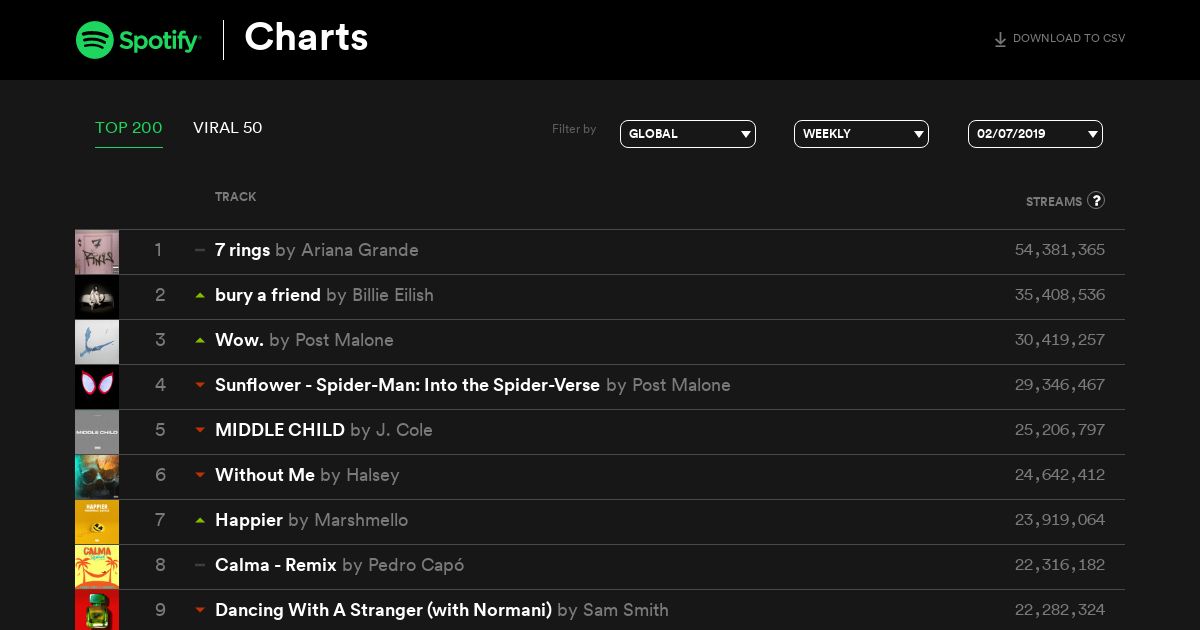Click the Calma Remix album artwork
Viewport: 1200px width, 630px height.
coord(97,567)
